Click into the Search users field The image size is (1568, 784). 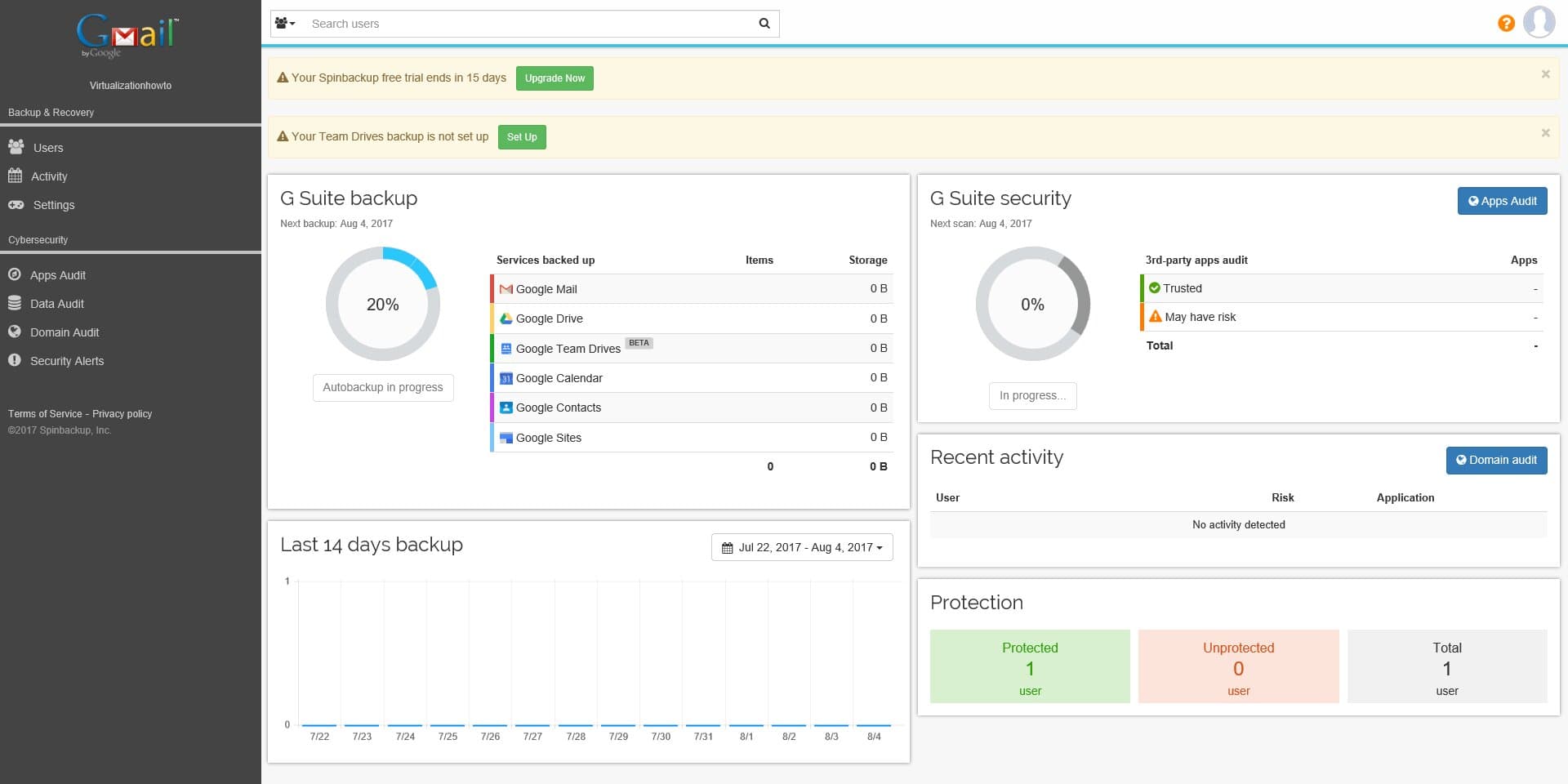coord(529,24)
